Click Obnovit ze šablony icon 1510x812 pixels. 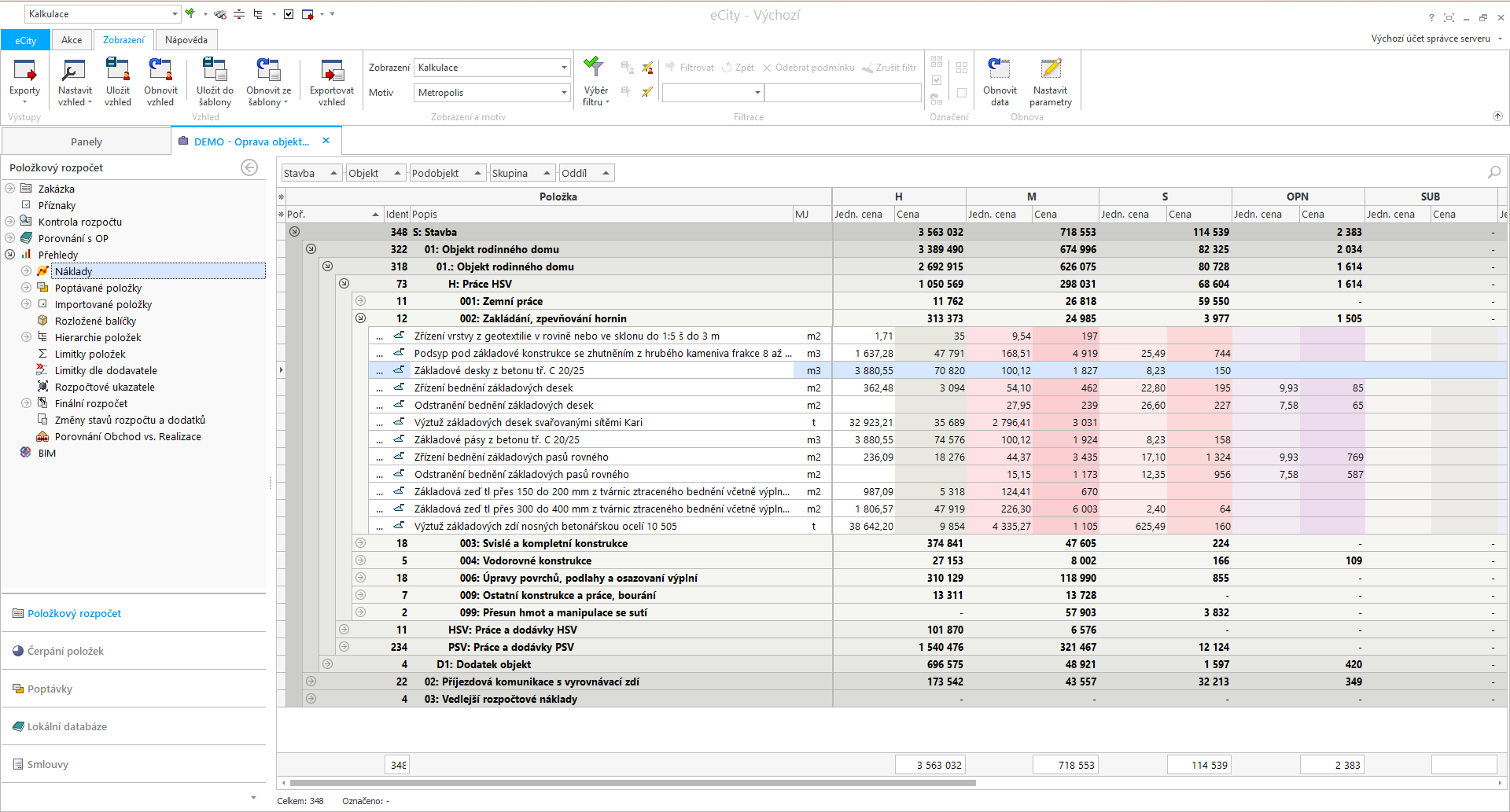coord(268,71)
